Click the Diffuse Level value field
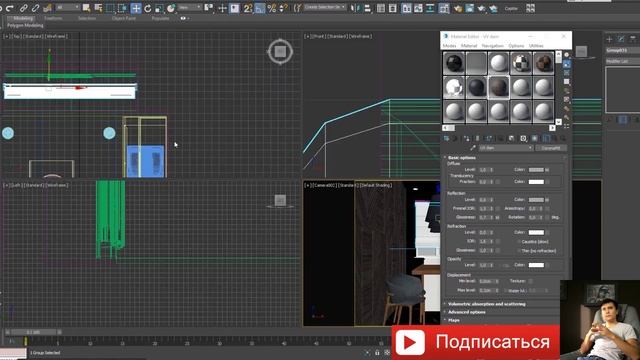 (x=484, y=169)
